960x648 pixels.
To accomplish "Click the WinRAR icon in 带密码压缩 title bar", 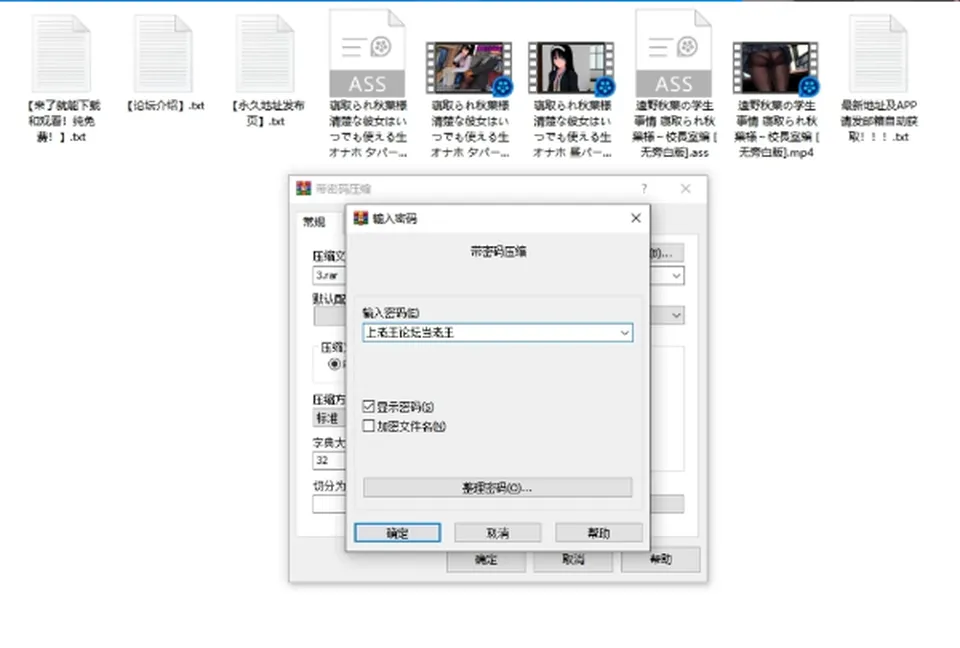I will point(304,188).
